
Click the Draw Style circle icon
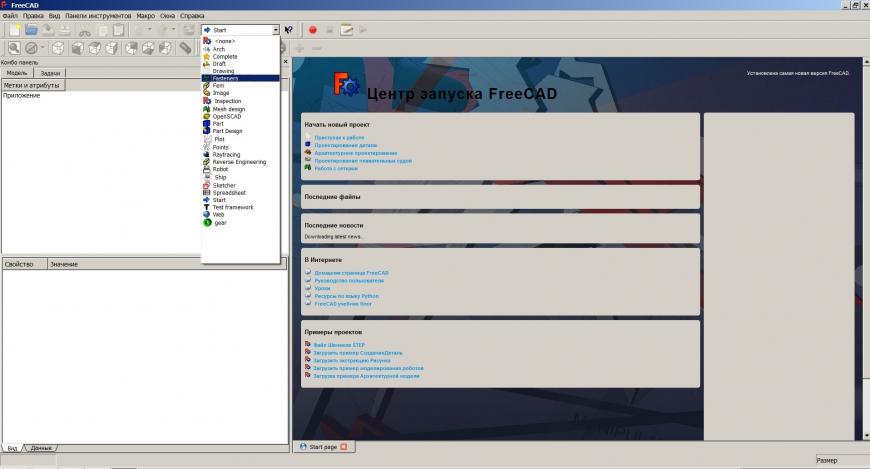[32, 48]
